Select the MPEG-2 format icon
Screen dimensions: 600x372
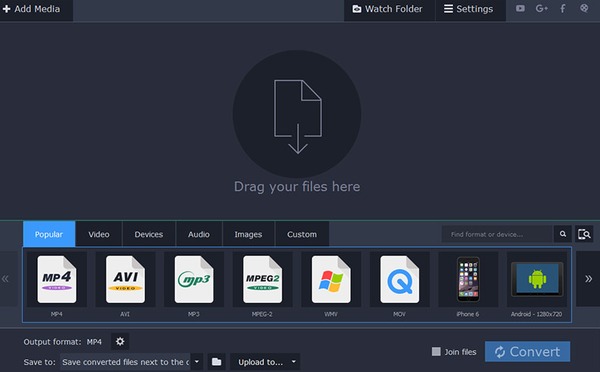[262, 279]
